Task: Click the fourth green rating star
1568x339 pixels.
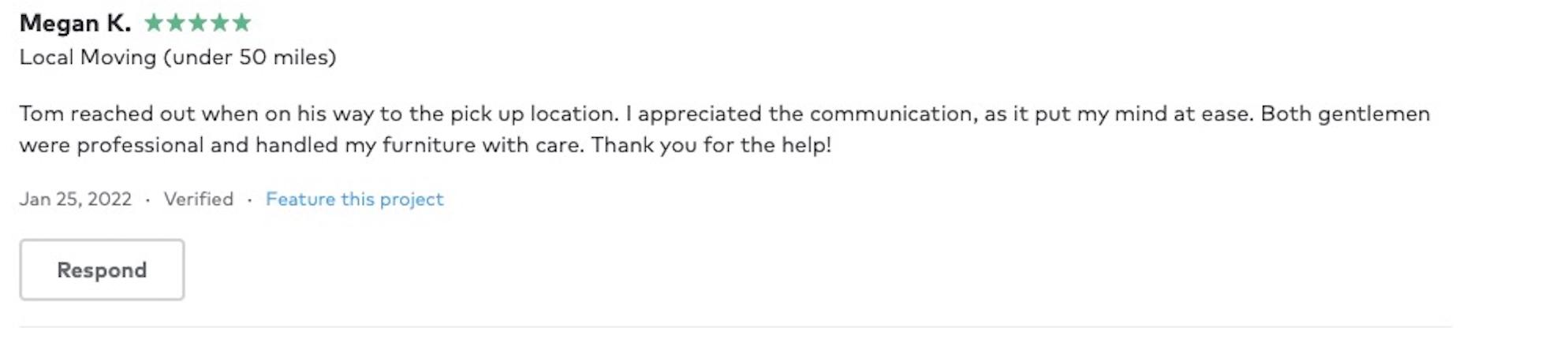Action: tap(220, 23)
